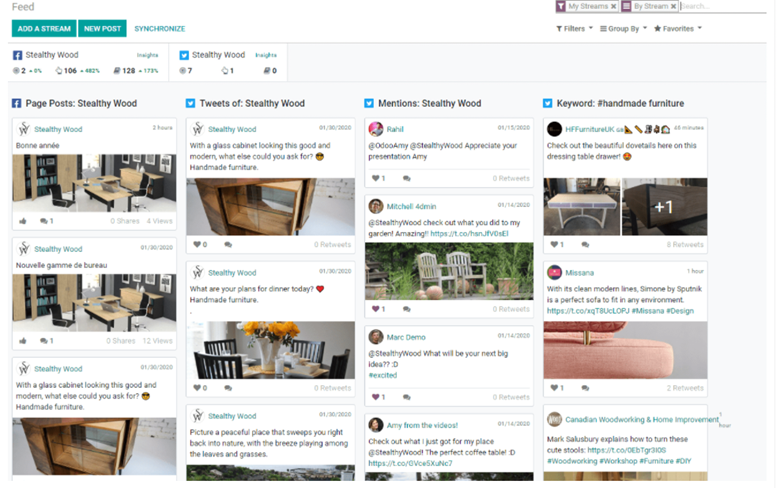This screenshot has height=488, width=780.
Task: Click the comment icon on Bonne année post
Action: pos(44,221)
